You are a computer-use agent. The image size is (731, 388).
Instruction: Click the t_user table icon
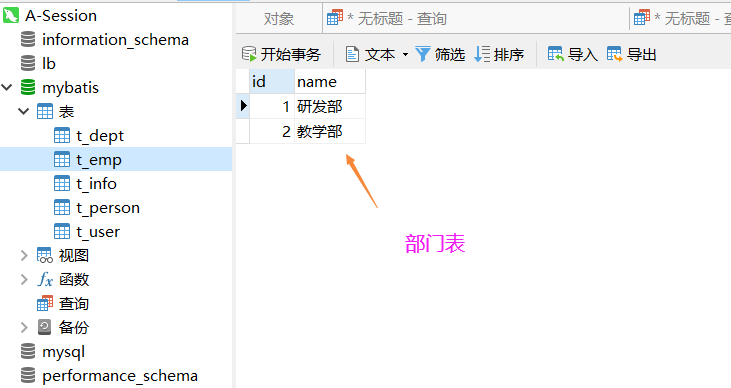tap(62, 231)
